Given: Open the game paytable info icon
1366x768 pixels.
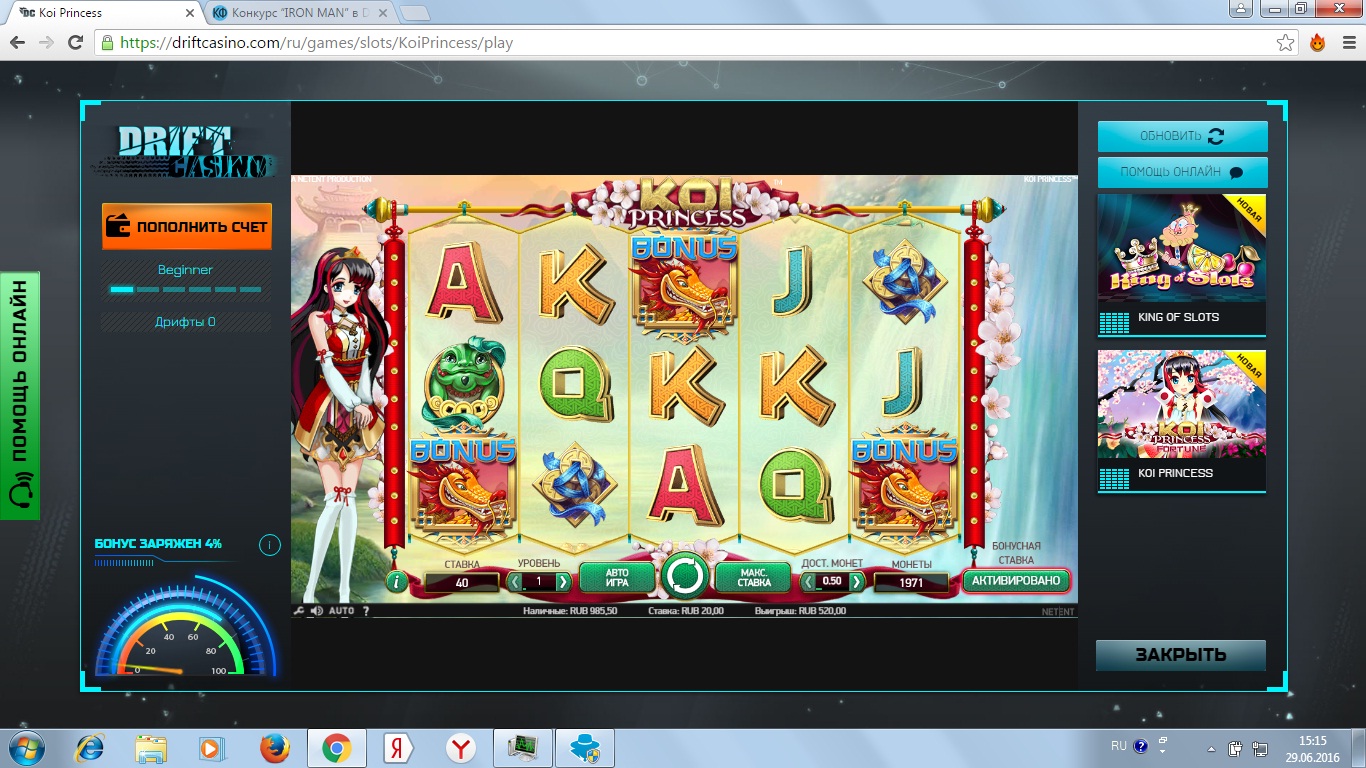Looking at the screenshot, I should 397,581.
